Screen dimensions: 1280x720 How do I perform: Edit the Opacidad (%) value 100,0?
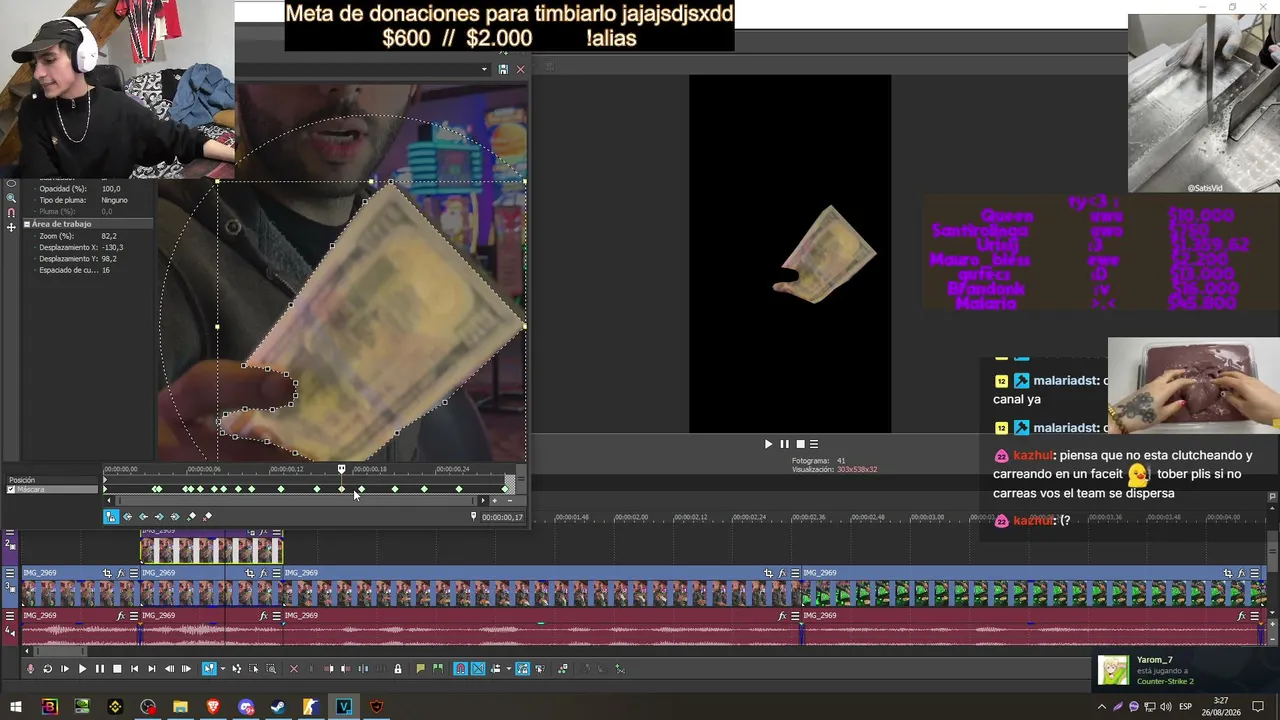tap(111, 189)
